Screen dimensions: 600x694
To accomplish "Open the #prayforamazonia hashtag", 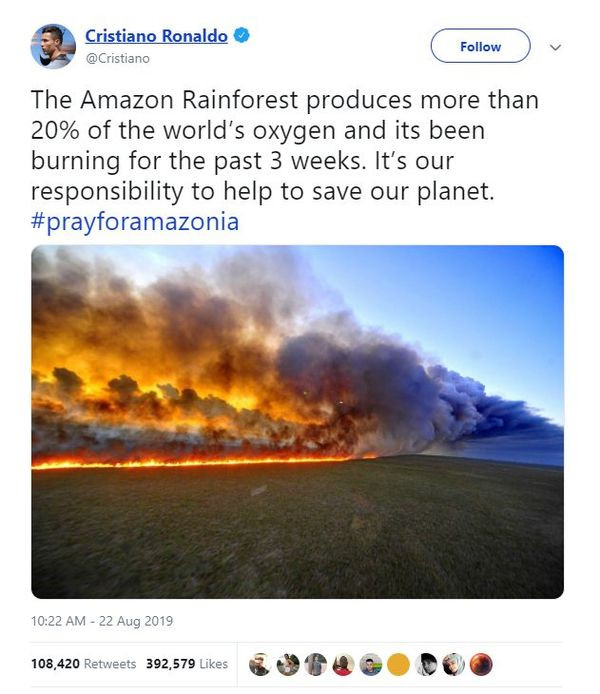I will [x=135, y=221].
